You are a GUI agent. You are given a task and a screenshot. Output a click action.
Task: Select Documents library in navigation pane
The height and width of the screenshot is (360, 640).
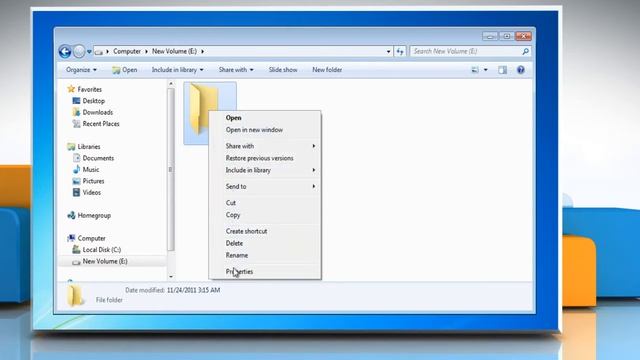coord(98,158)
